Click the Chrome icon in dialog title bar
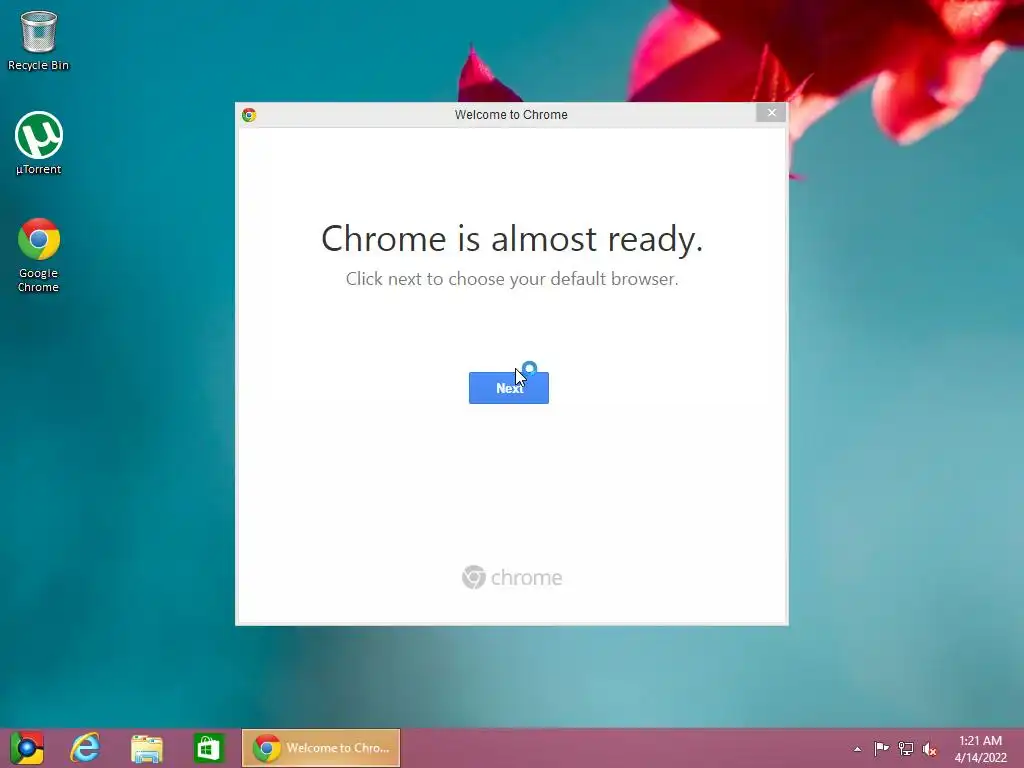The width and height of the screenshot is (1024, 768). tap(249, 115)
